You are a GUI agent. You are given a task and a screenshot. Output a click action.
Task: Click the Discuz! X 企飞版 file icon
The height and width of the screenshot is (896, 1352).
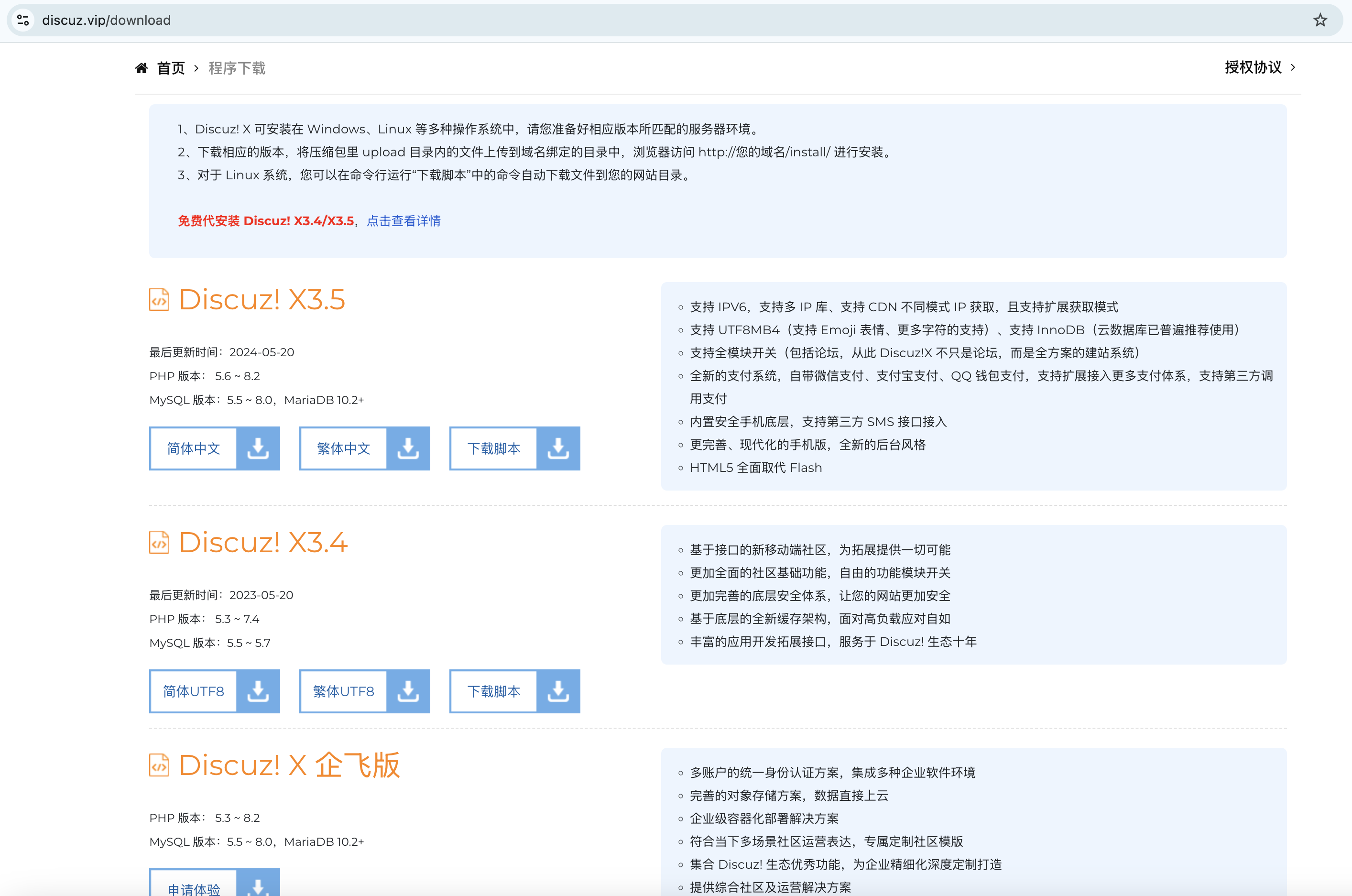click(159, 765)
